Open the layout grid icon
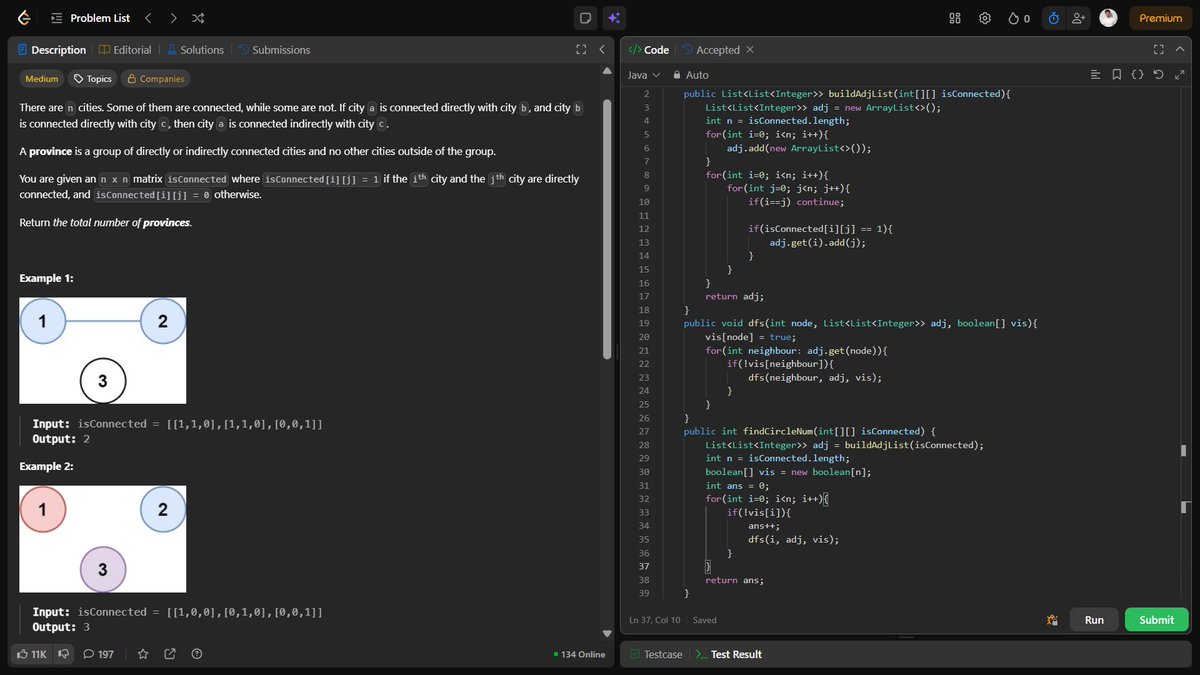The height and width of the screenshot is (675, 1200). click(955, 18)
